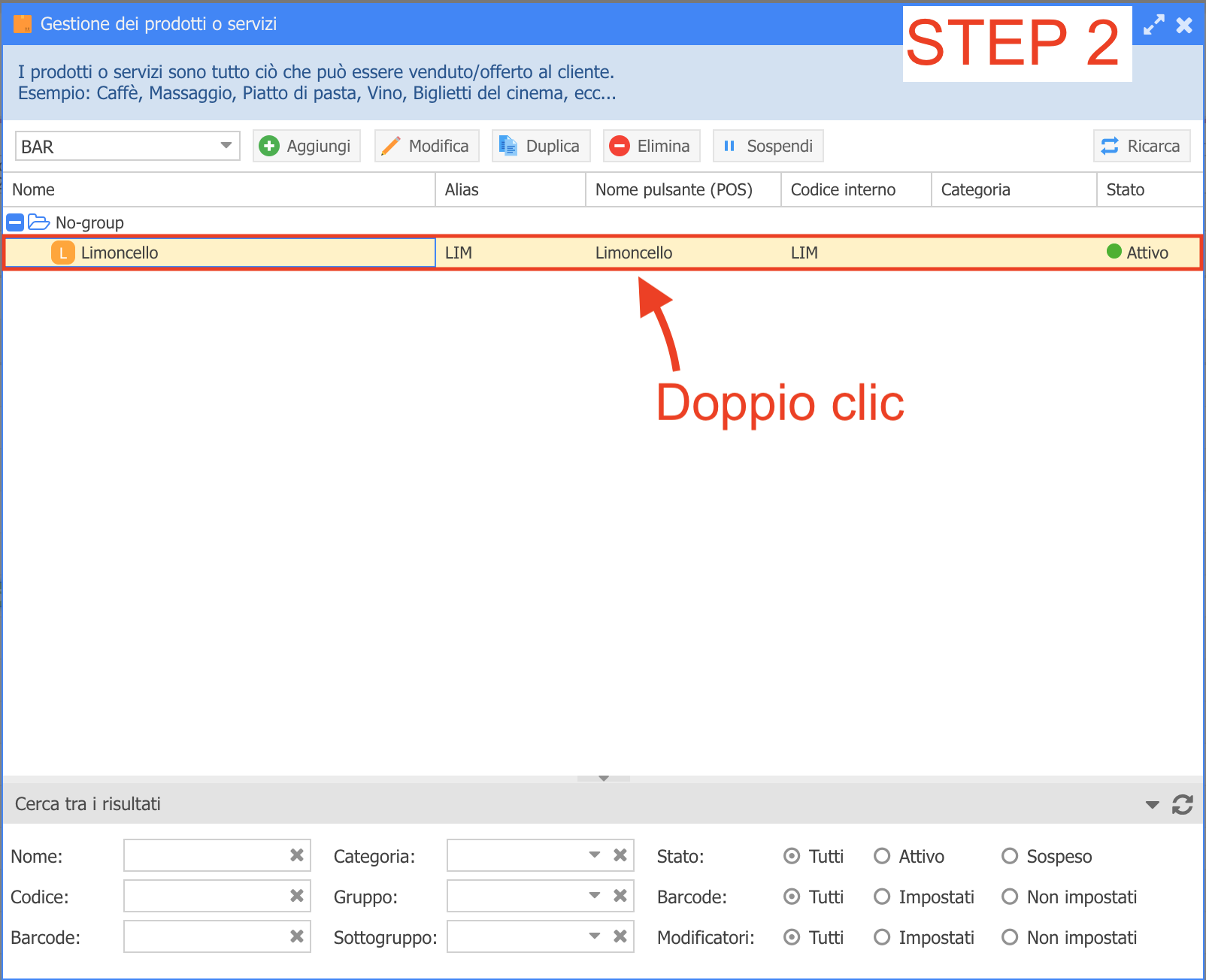
Task: Select Barcode Tutti radio button
Action: pyautogui.click(x=792, y=897)
